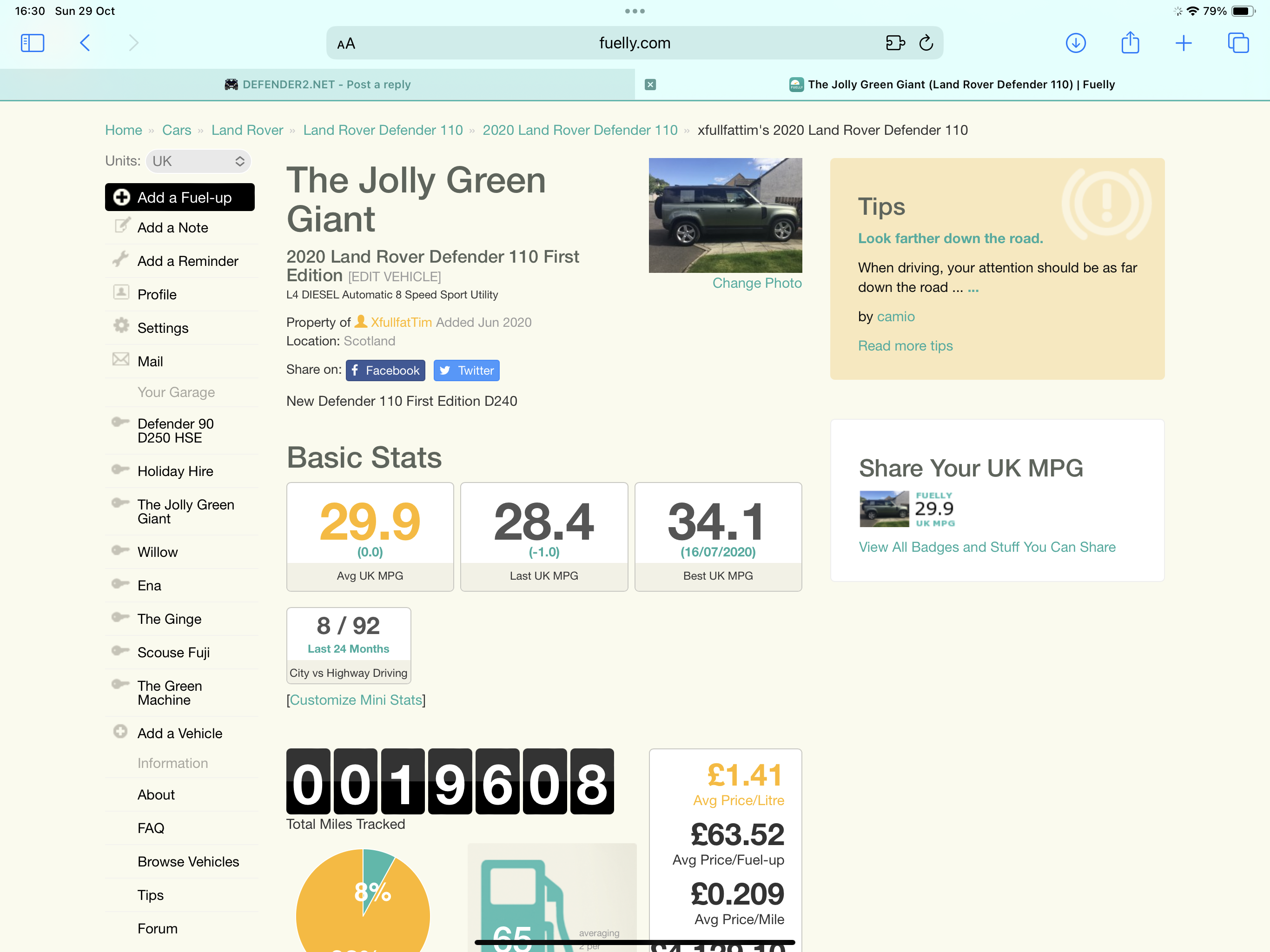
Task: Click the key icon beside Ena
Action: 120,584
